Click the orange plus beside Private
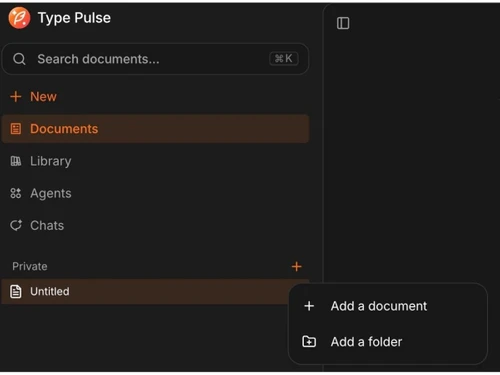500x375 pixels. coord(296,266)
